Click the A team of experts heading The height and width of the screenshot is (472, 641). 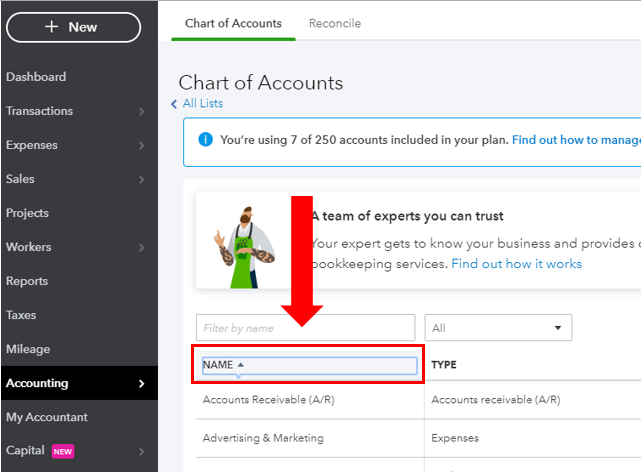[x=407, y=215]
